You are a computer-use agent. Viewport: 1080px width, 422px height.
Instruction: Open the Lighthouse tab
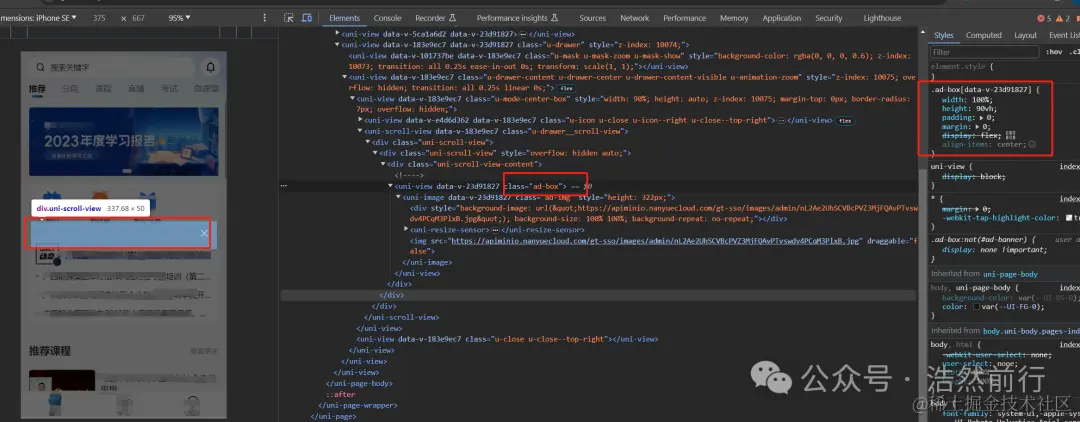coord(882,18)
